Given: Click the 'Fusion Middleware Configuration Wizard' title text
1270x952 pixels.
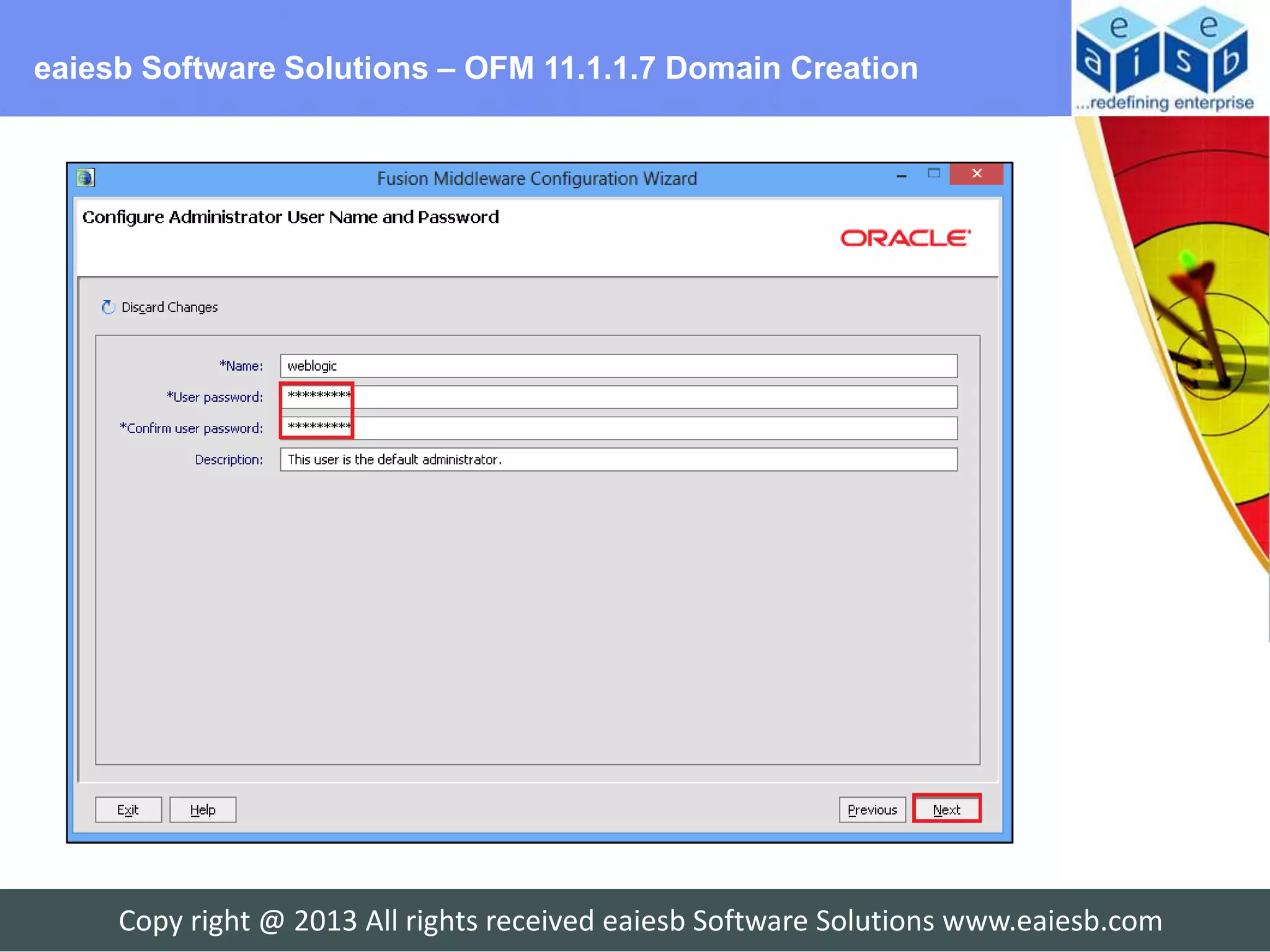Looking at the screenshot, I should point(537,178).
